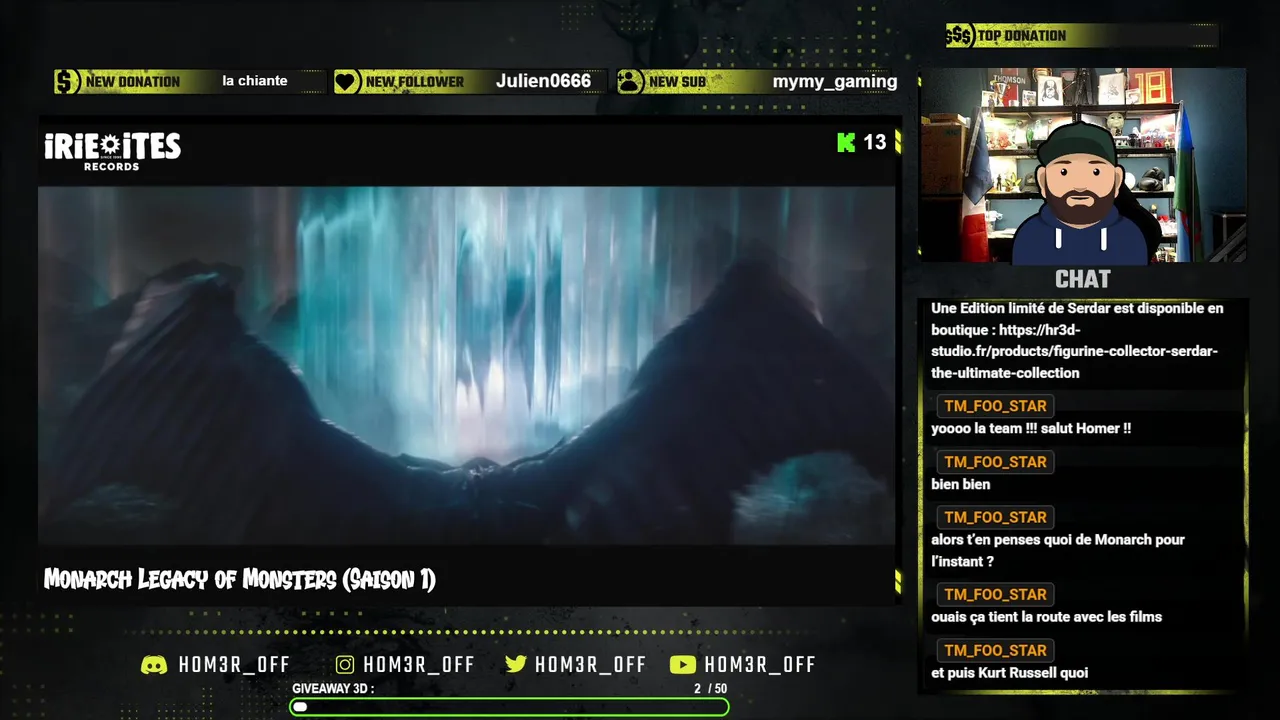Click the chat message 'bien bien'

(961, 484)
